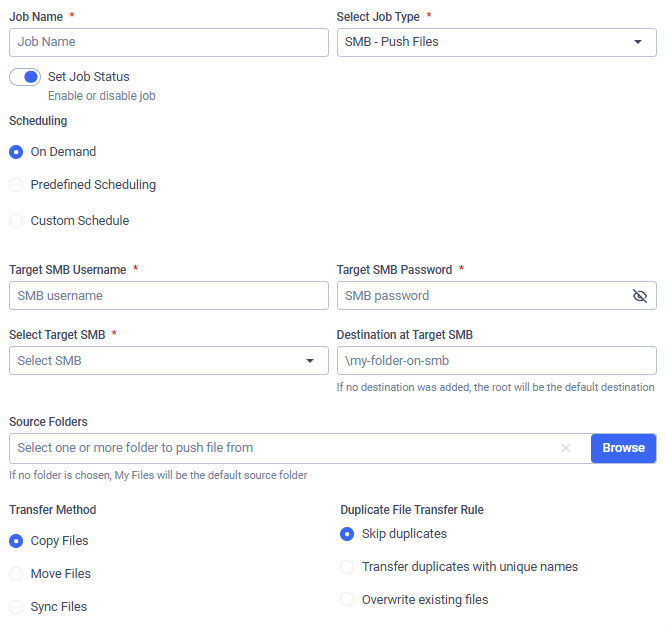Click the Job Name input field
The image size is (666, 626).
[x=168, y=42]
